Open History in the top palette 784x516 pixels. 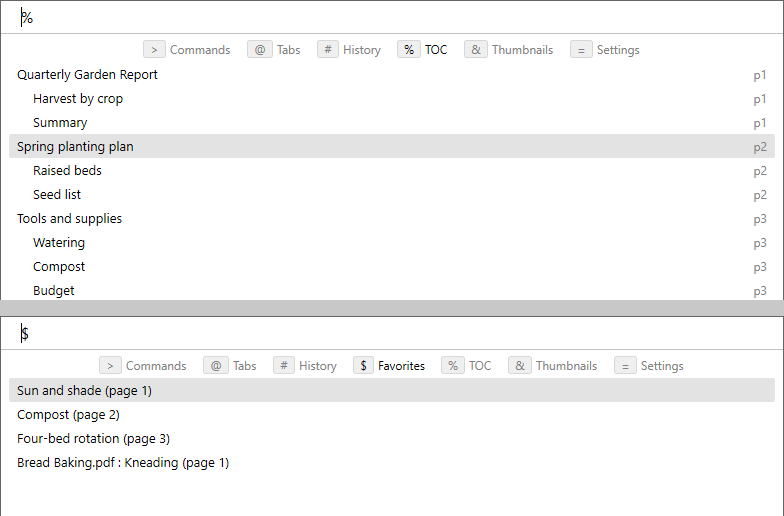tap(362, 50)
